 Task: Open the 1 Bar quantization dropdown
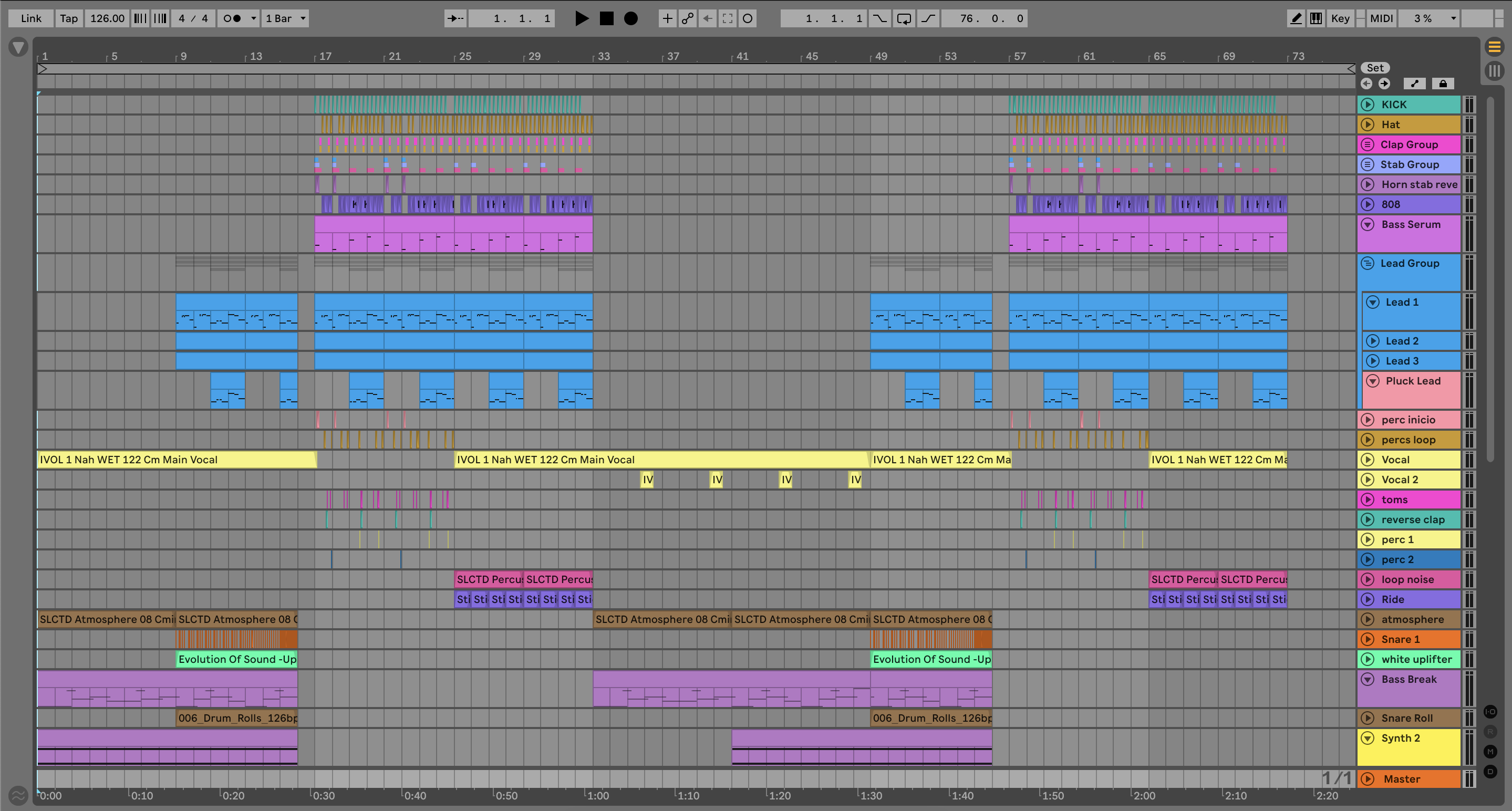coord(285,18)
